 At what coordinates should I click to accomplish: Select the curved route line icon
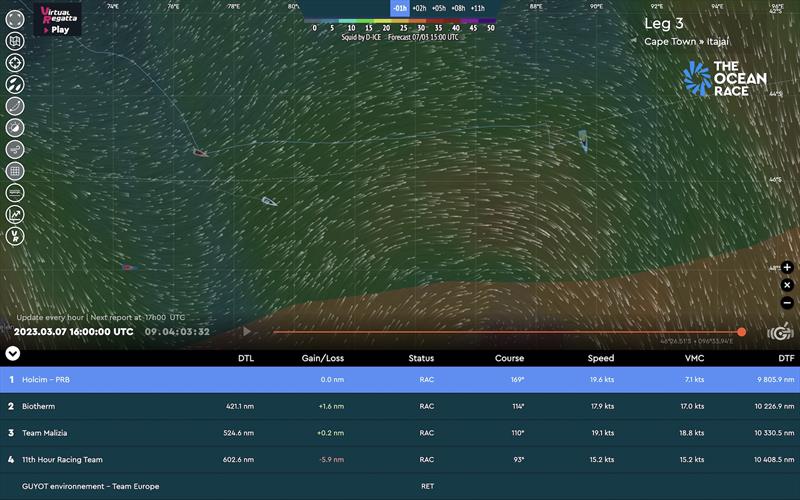click(15, 106)
